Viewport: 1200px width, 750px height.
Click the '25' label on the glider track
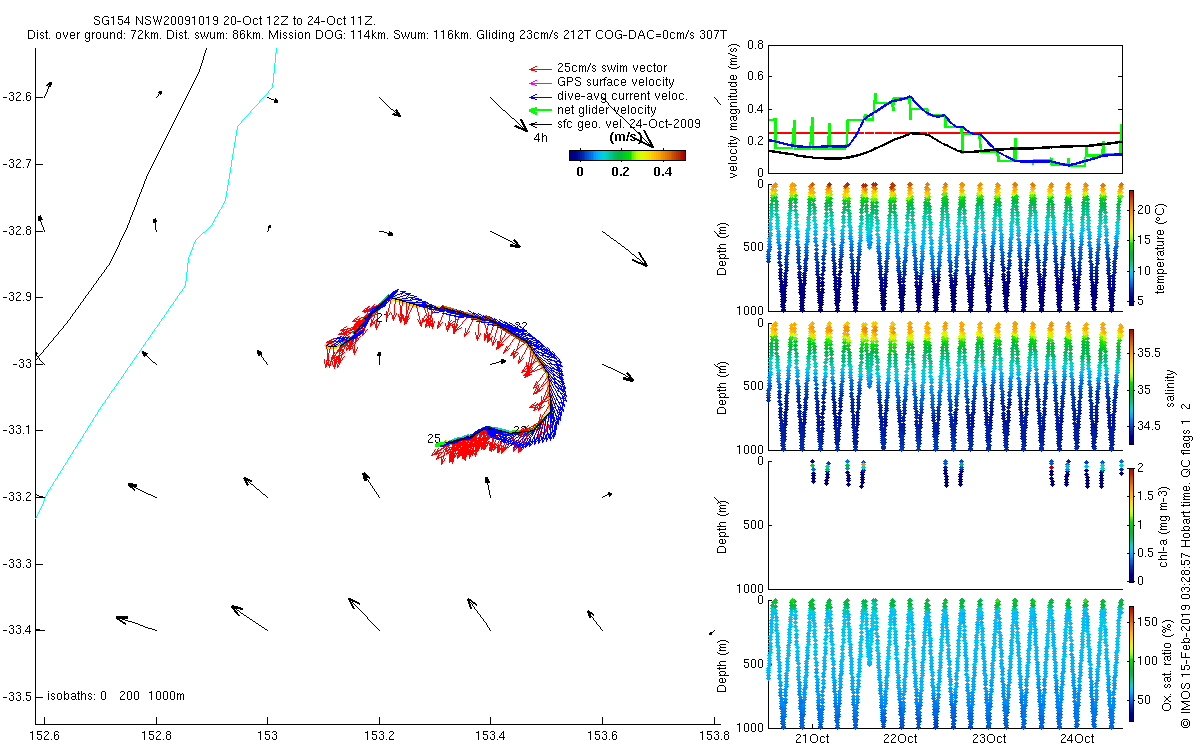434,438
